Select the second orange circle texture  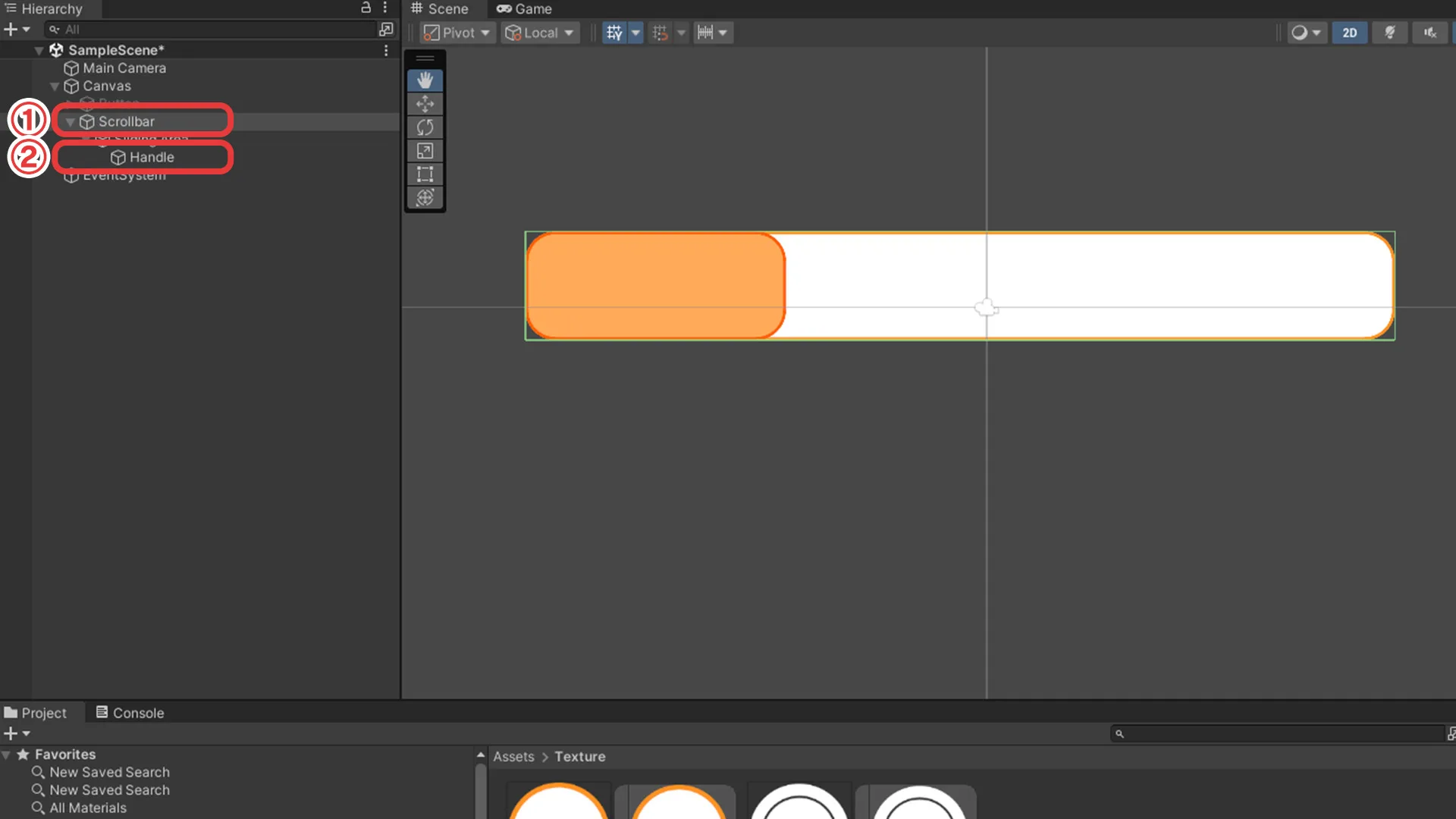pos(678,802)
